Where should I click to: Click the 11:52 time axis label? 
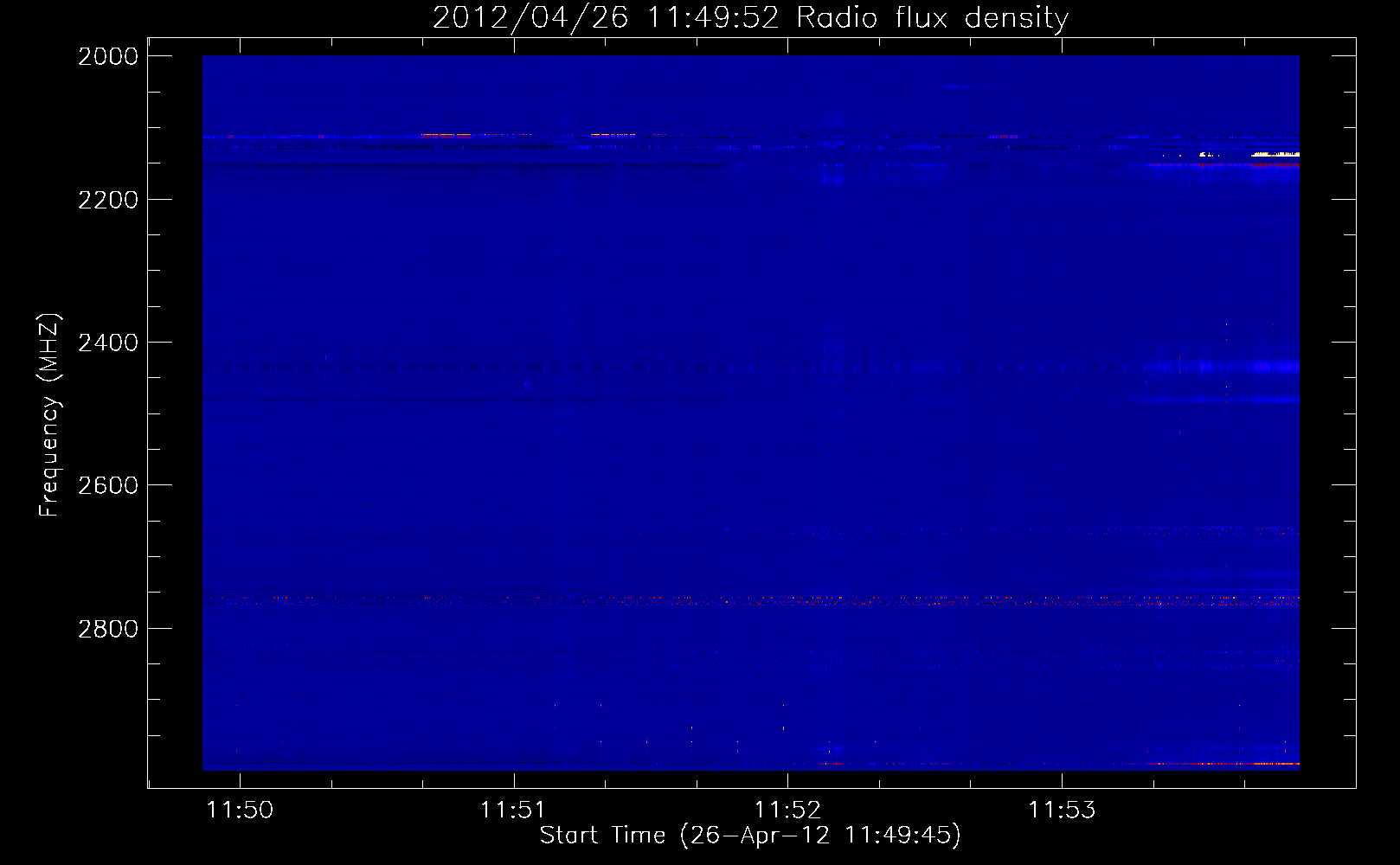click(787, 810)
